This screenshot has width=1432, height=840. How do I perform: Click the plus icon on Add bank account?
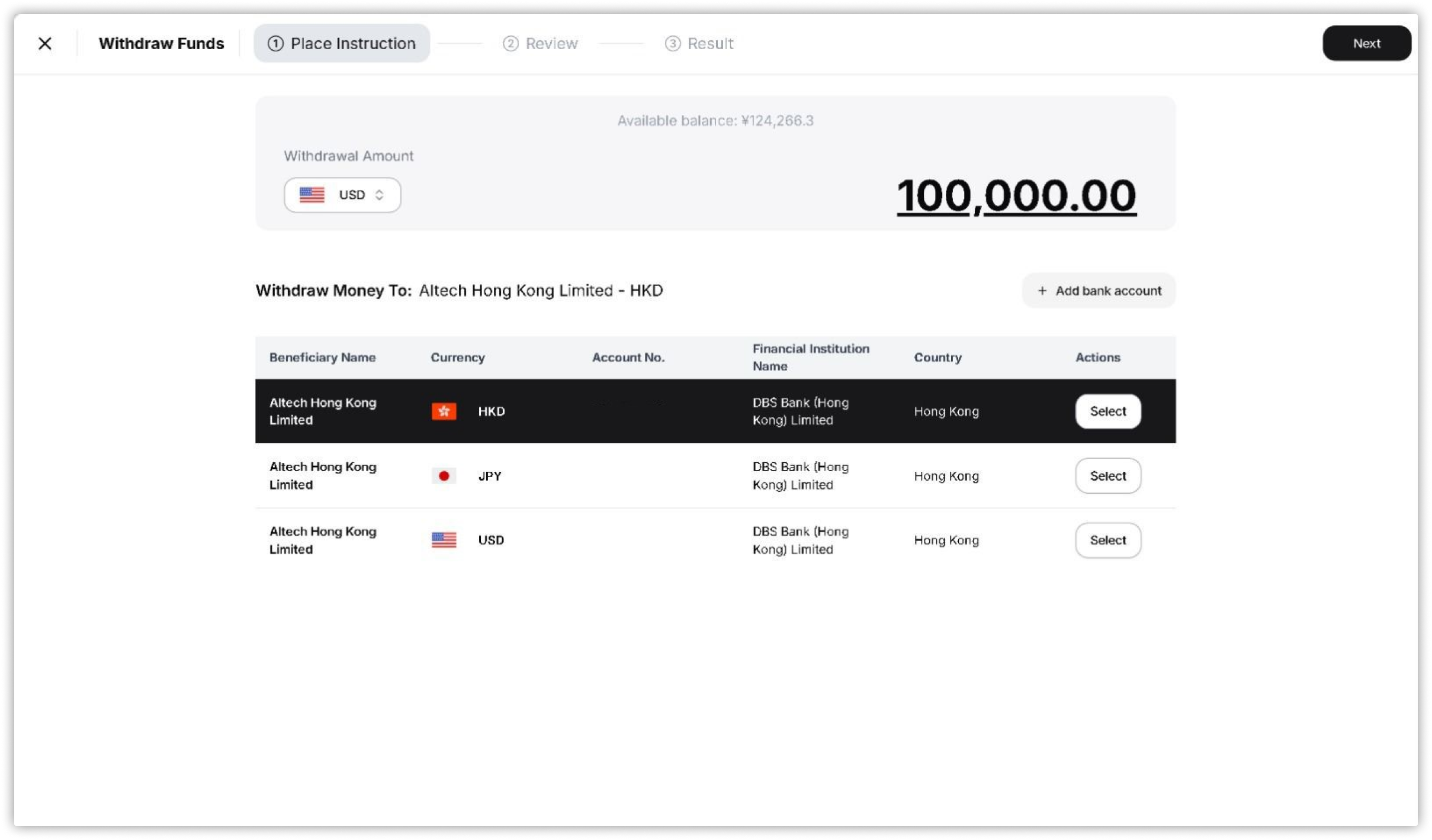[1042, 291]
